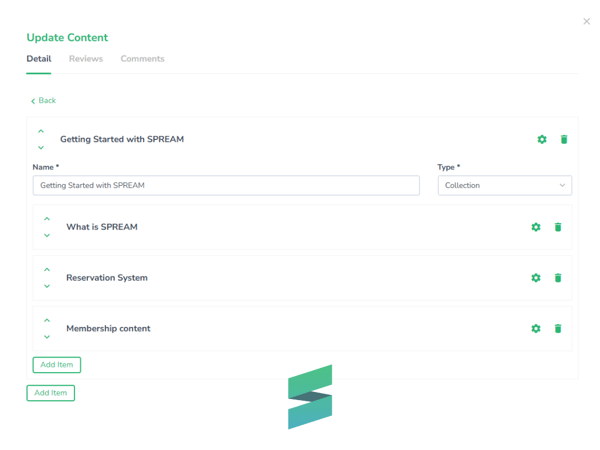Switch to the Reviews tab
The image size is (600, 450).
[86, 59]
